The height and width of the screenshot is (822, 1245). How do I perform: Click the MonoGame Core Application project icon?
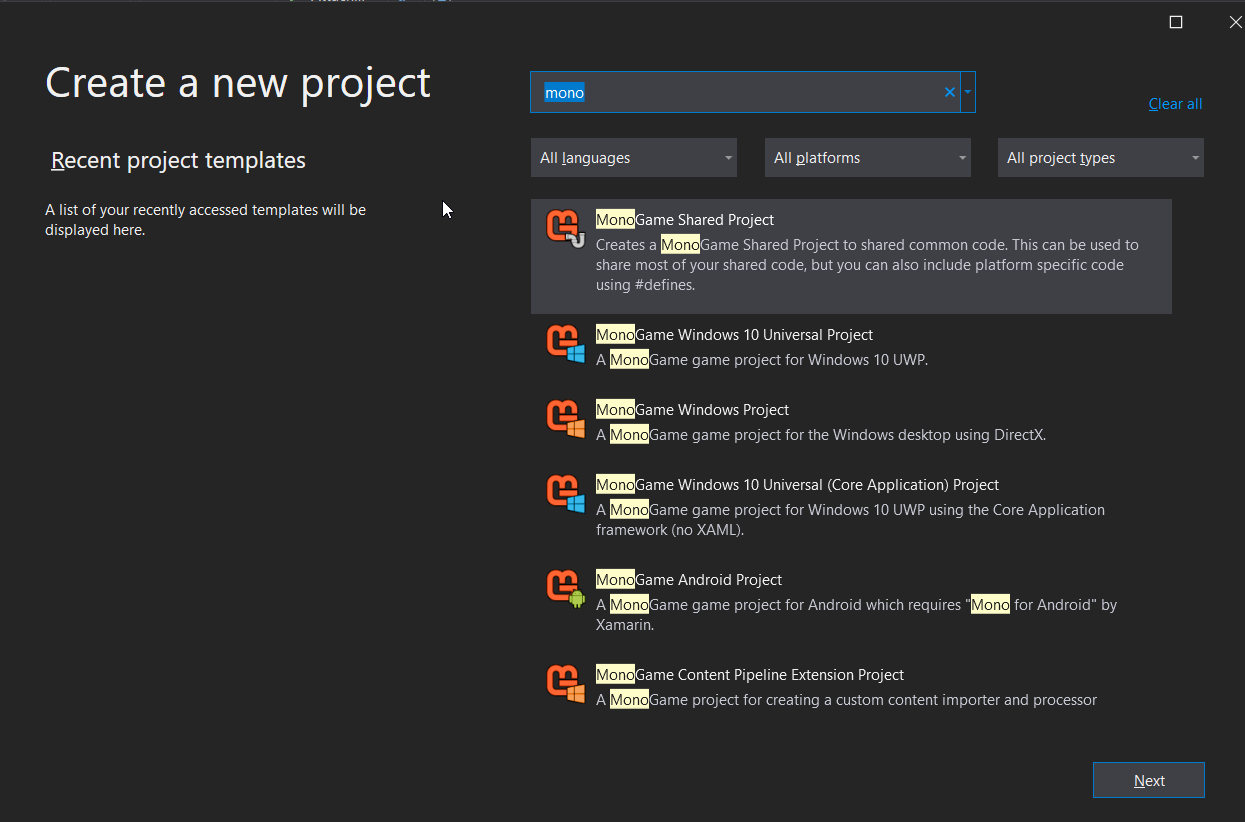coord(564,493)
